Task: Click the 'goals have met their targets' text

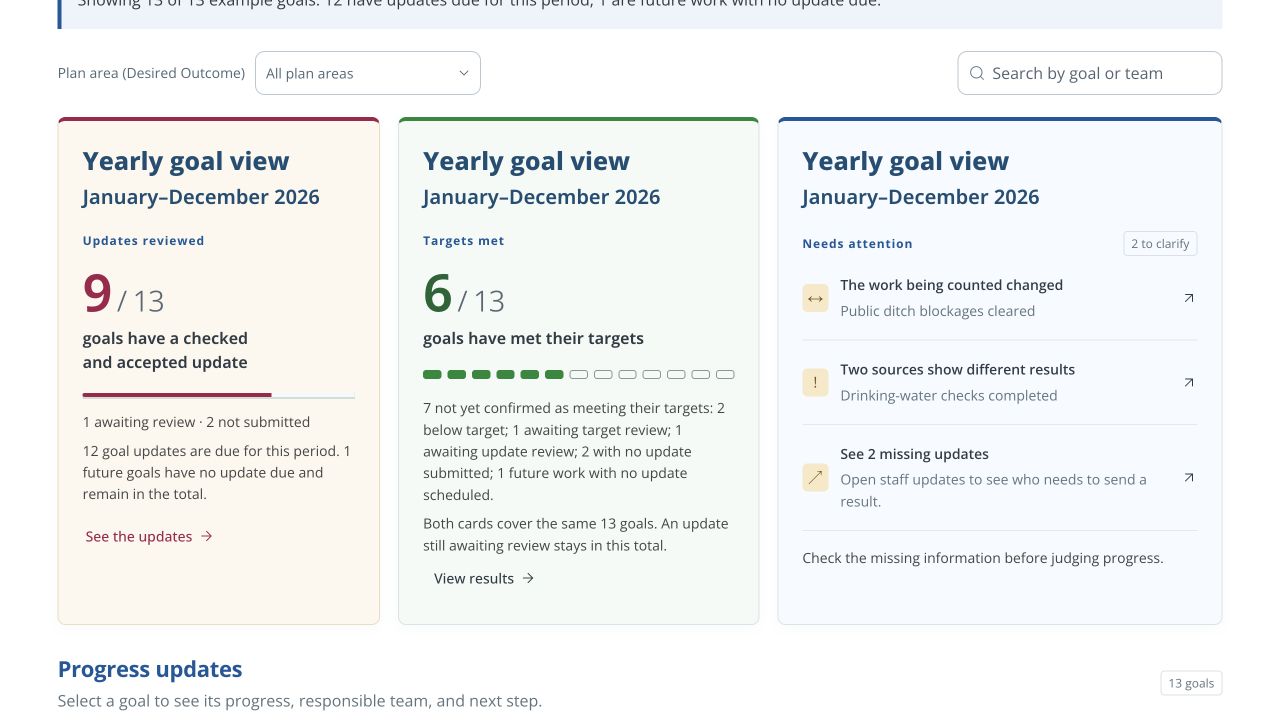Action: pyautogui.click(x=533, y=338)
